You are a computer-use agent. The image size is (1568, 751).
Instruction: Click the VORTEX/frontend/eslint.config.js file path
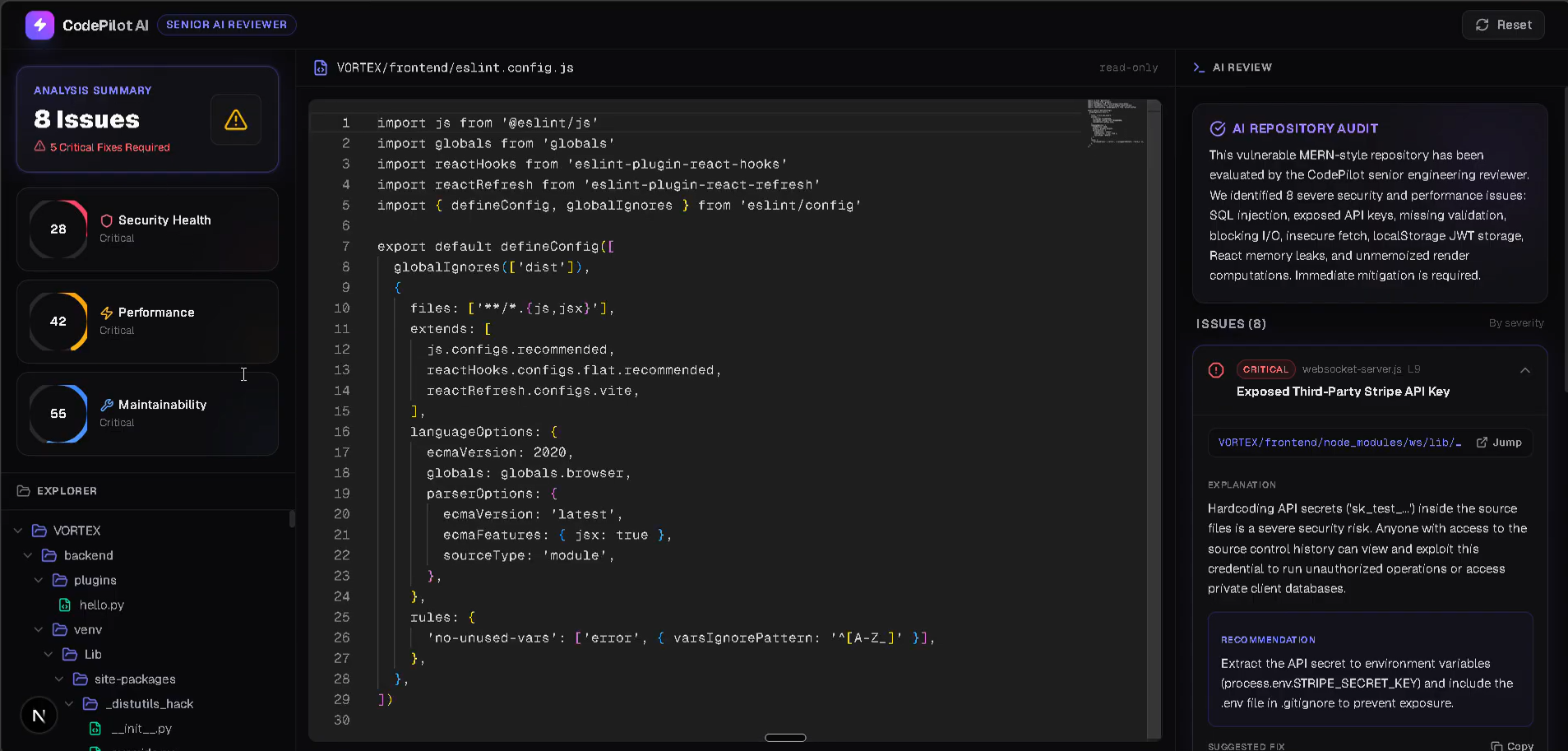455,67
